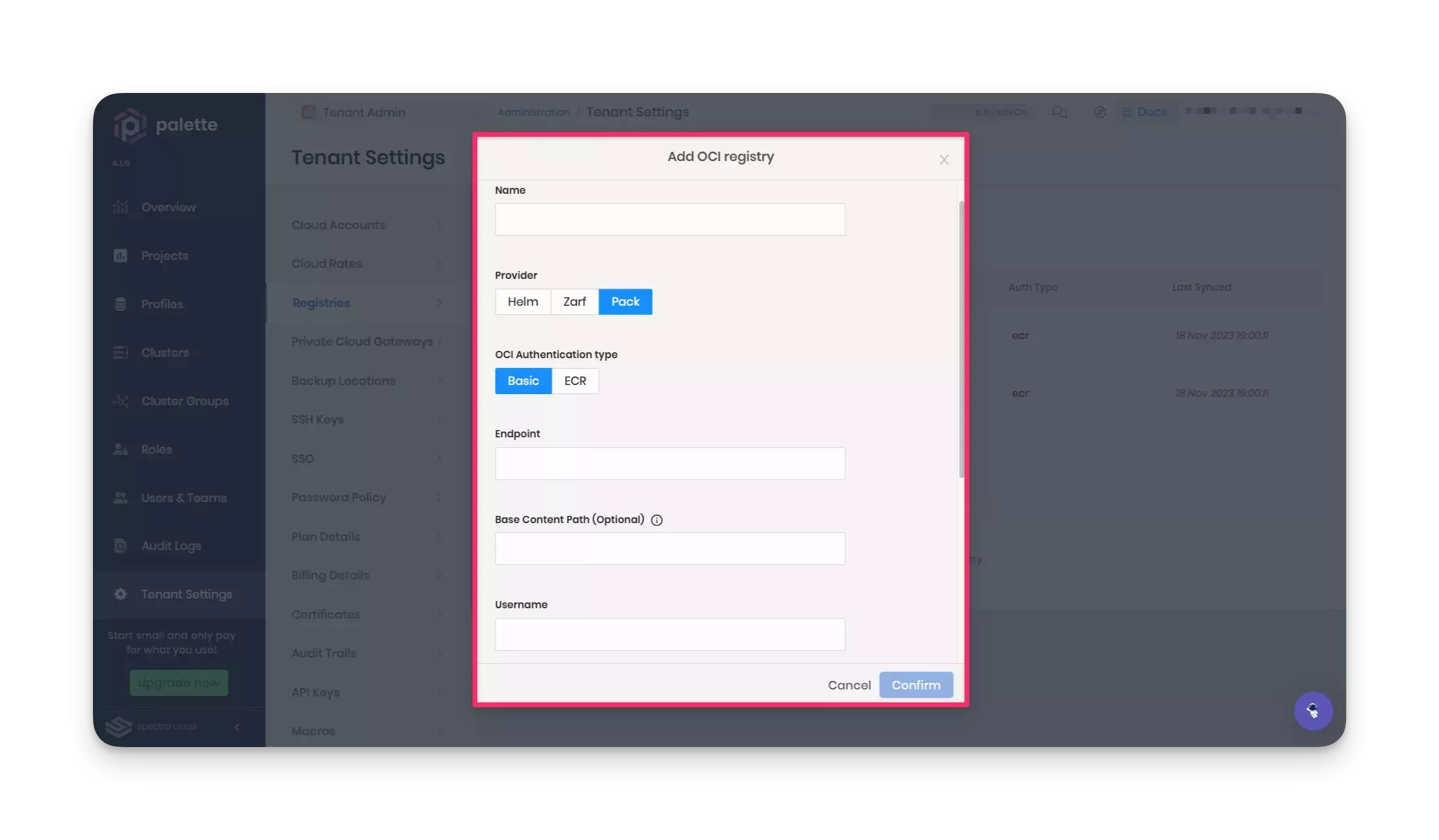Select Basic OCI authentication type
This screenshot has height=840, width=1439.
[523, 381]
